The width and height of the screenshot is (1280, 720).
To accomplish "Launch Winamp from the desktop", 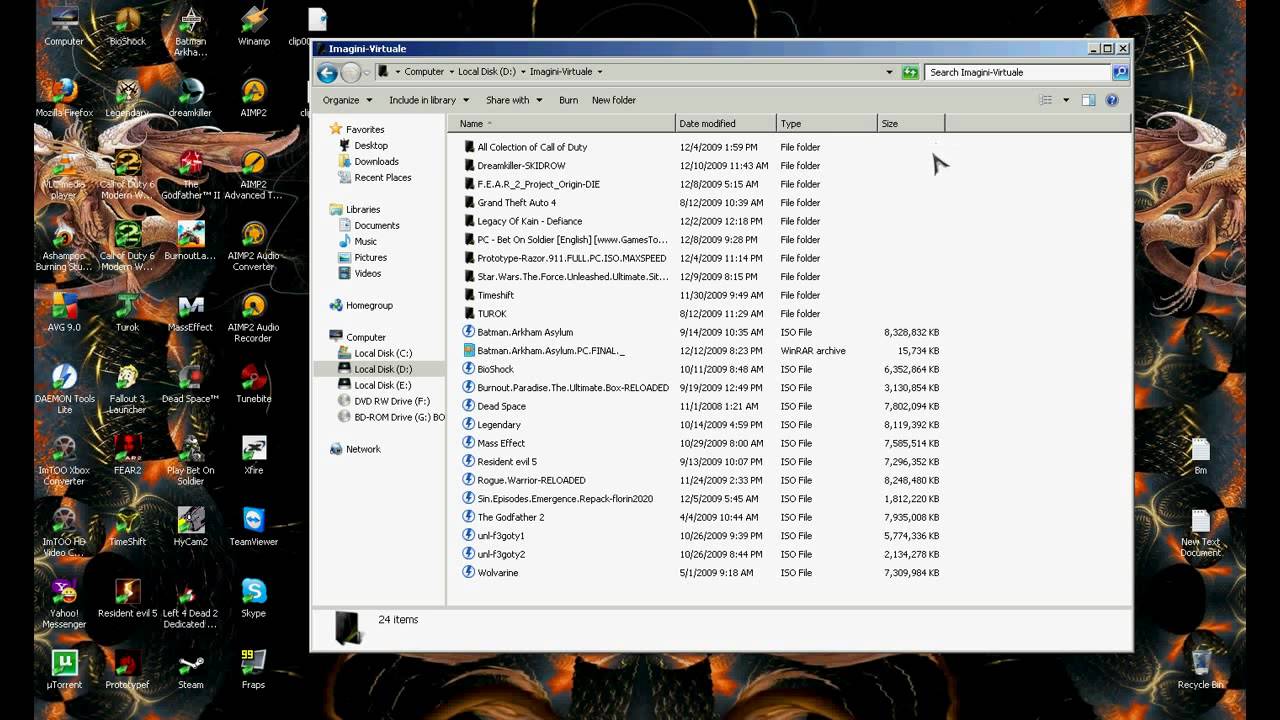I will [x=254, y=27].
